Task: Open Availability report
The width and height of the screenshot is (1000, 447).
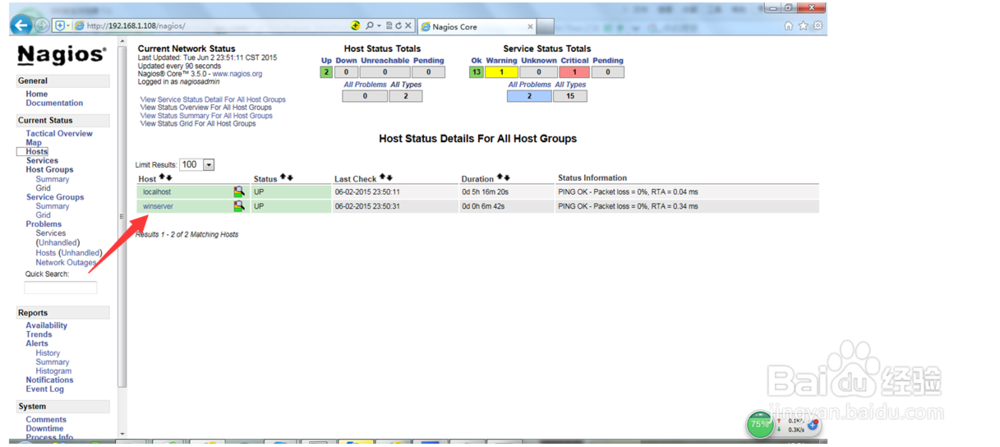Action: 46,325
